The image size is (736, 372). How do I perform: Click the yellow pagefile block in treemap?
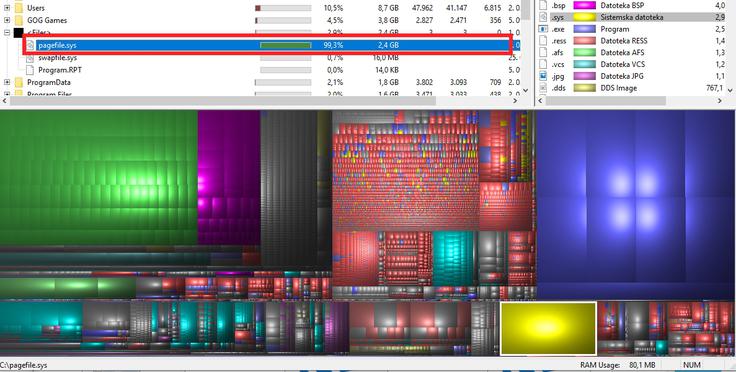click(x=548, y=328)
